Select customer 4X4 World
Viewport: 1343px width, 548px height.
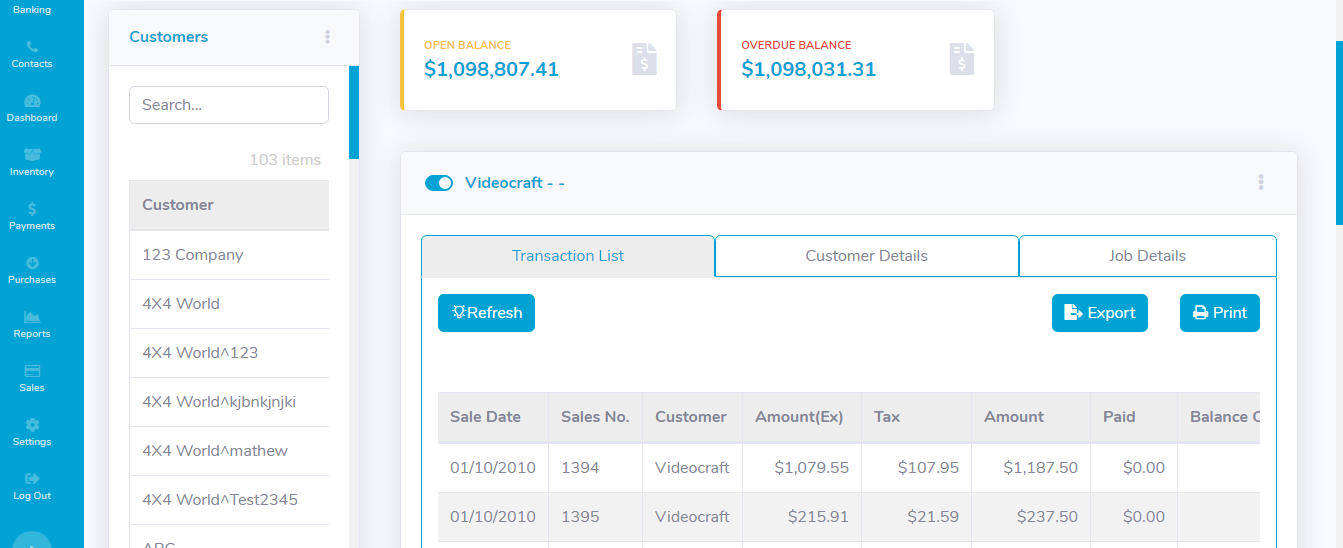[x=229, y=304]
